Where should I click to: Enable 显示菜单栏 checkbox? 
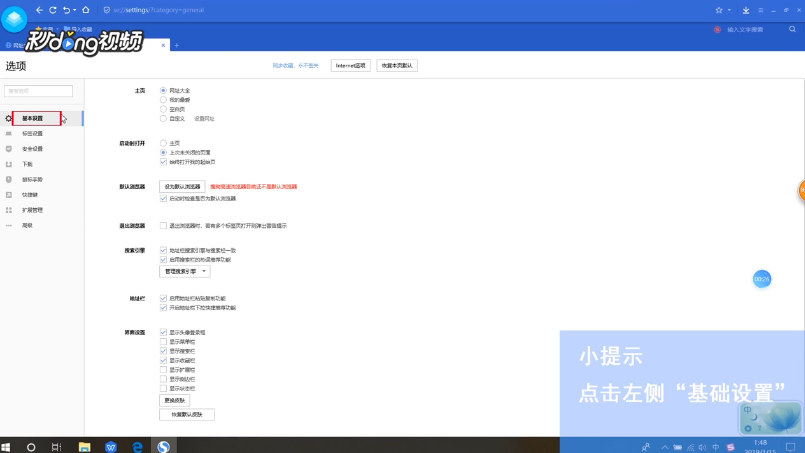[163, 342]
